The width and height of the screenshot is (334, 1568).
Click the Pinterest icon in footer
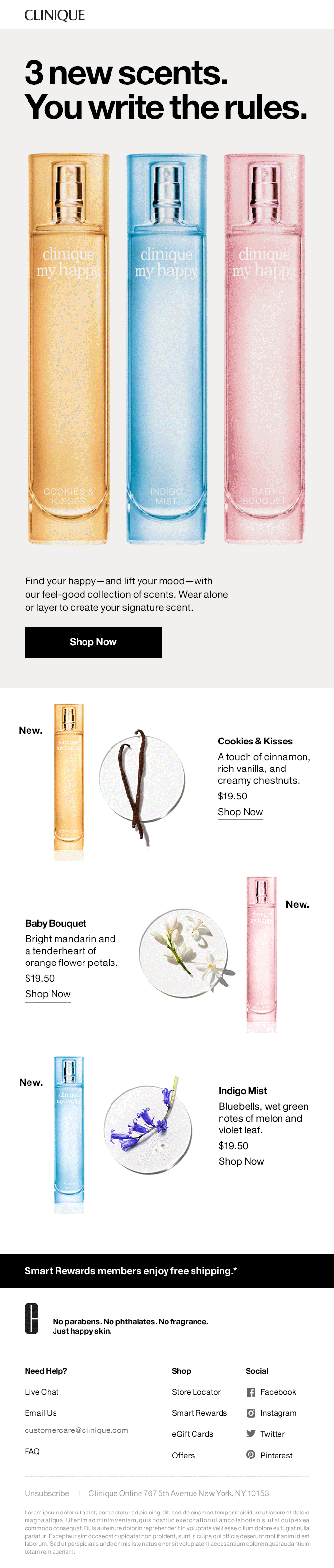tap(250, 1455)
